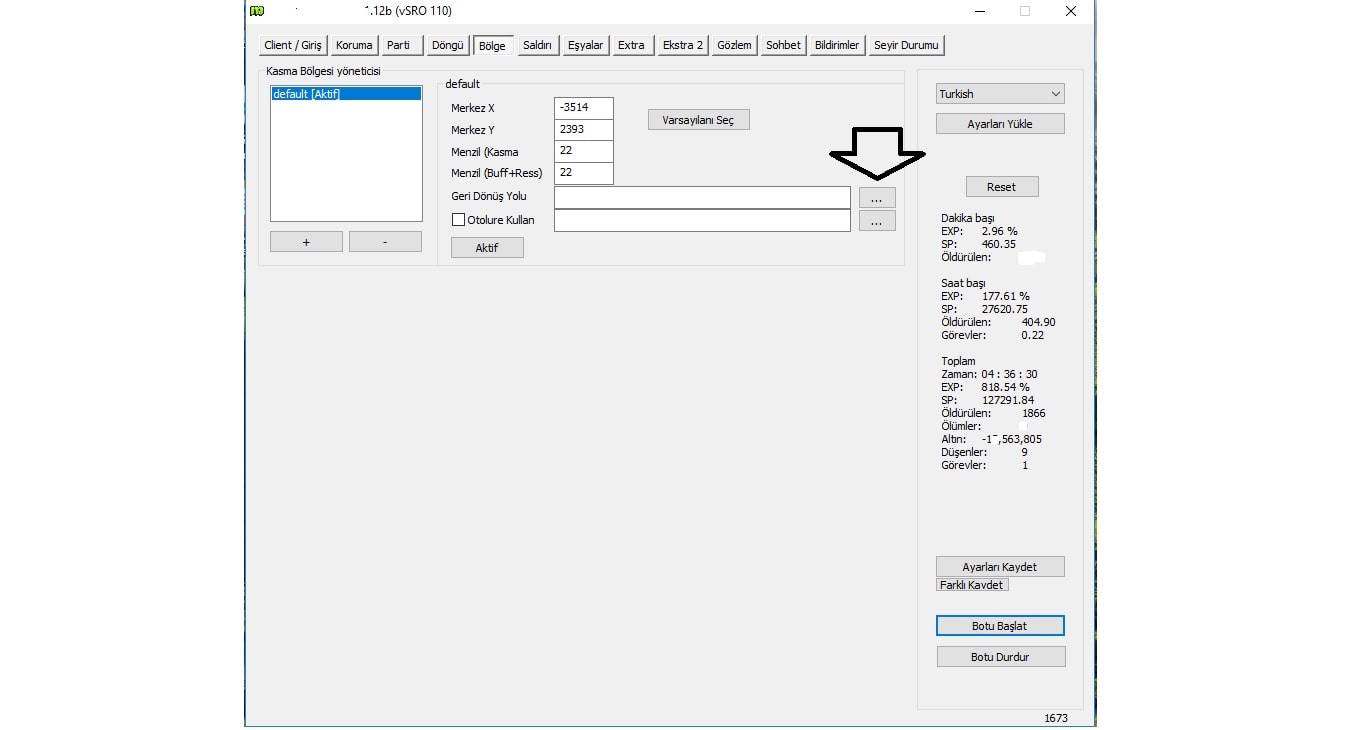Screen dimensions: 1360x730
Task: Click the total SP value 127291.84
Action: (1008, 401)
